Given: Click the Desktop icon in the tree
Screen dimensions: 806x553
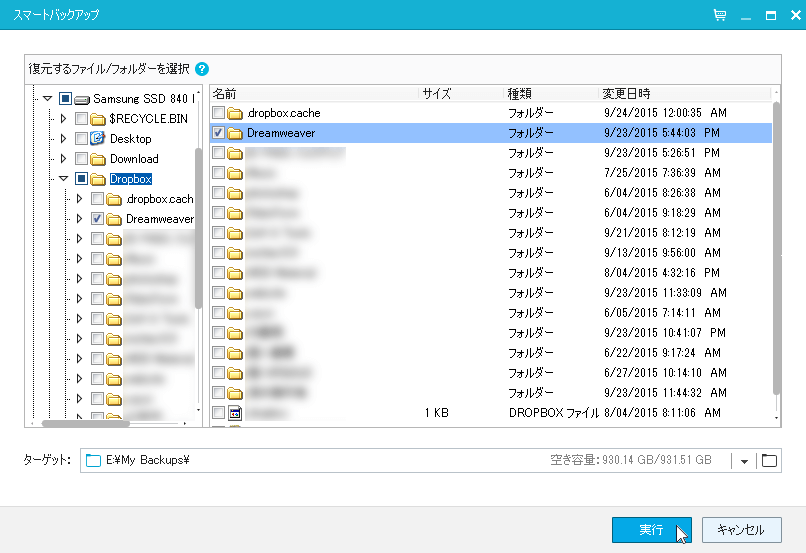Looking at the screenshot, I should 98,139.
